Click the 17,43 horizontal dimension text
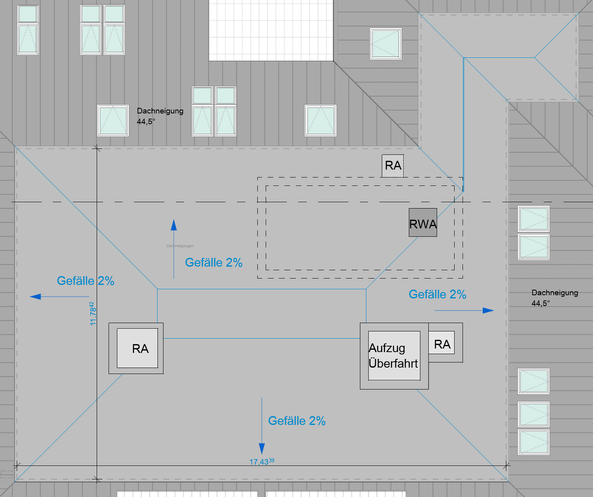The image size is (593, 497). click(x=262, y=461)
